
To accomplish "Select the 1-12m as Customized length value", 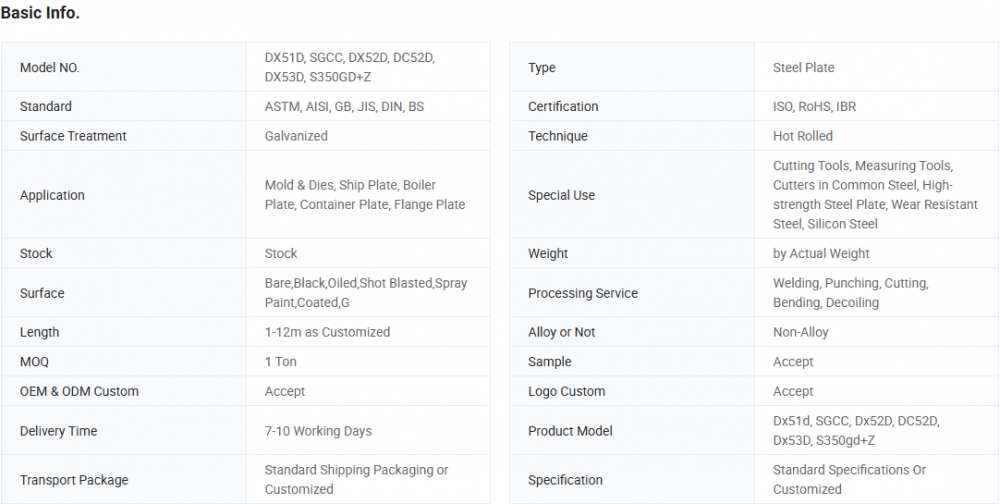I will coord(327,332).
